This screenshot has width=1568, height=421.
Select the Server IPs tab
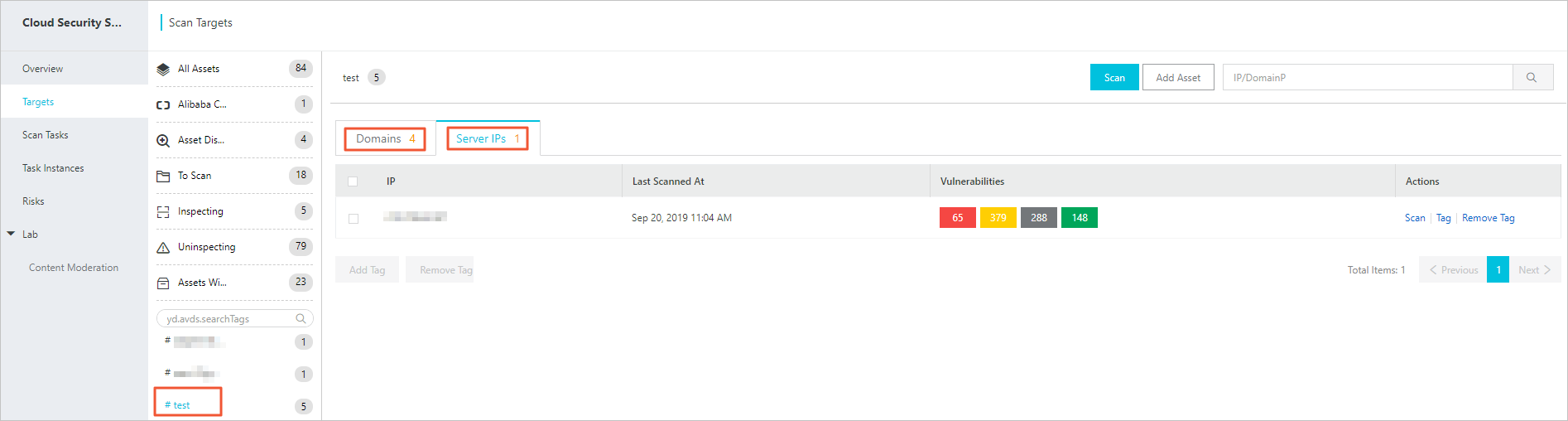487,139
